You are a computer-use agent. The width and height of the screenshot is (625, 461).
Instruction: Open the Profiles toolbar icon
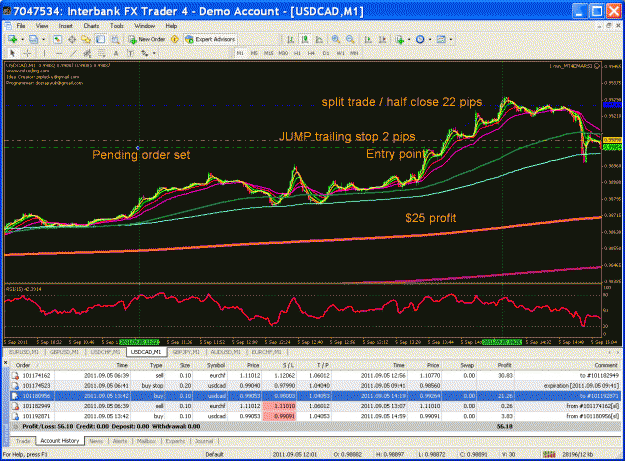pyautogui.click(x=33, y=39)
